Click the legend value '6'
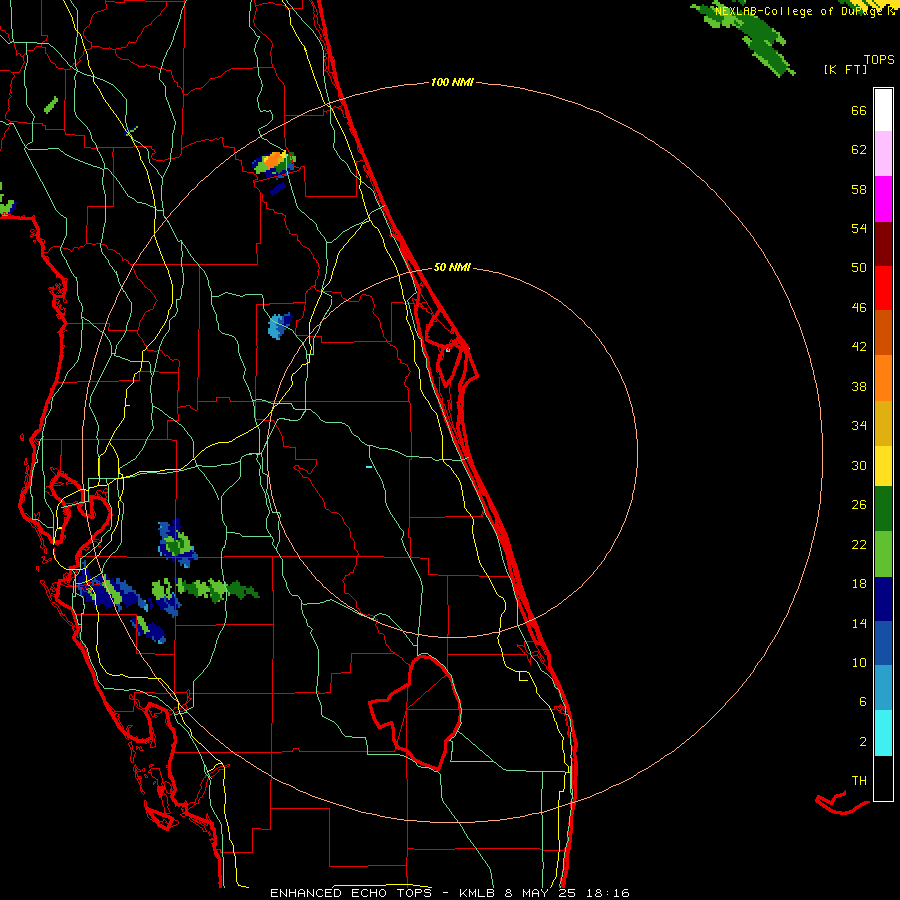The height and width of the screenshot is (900, 900). coord(863,702)
